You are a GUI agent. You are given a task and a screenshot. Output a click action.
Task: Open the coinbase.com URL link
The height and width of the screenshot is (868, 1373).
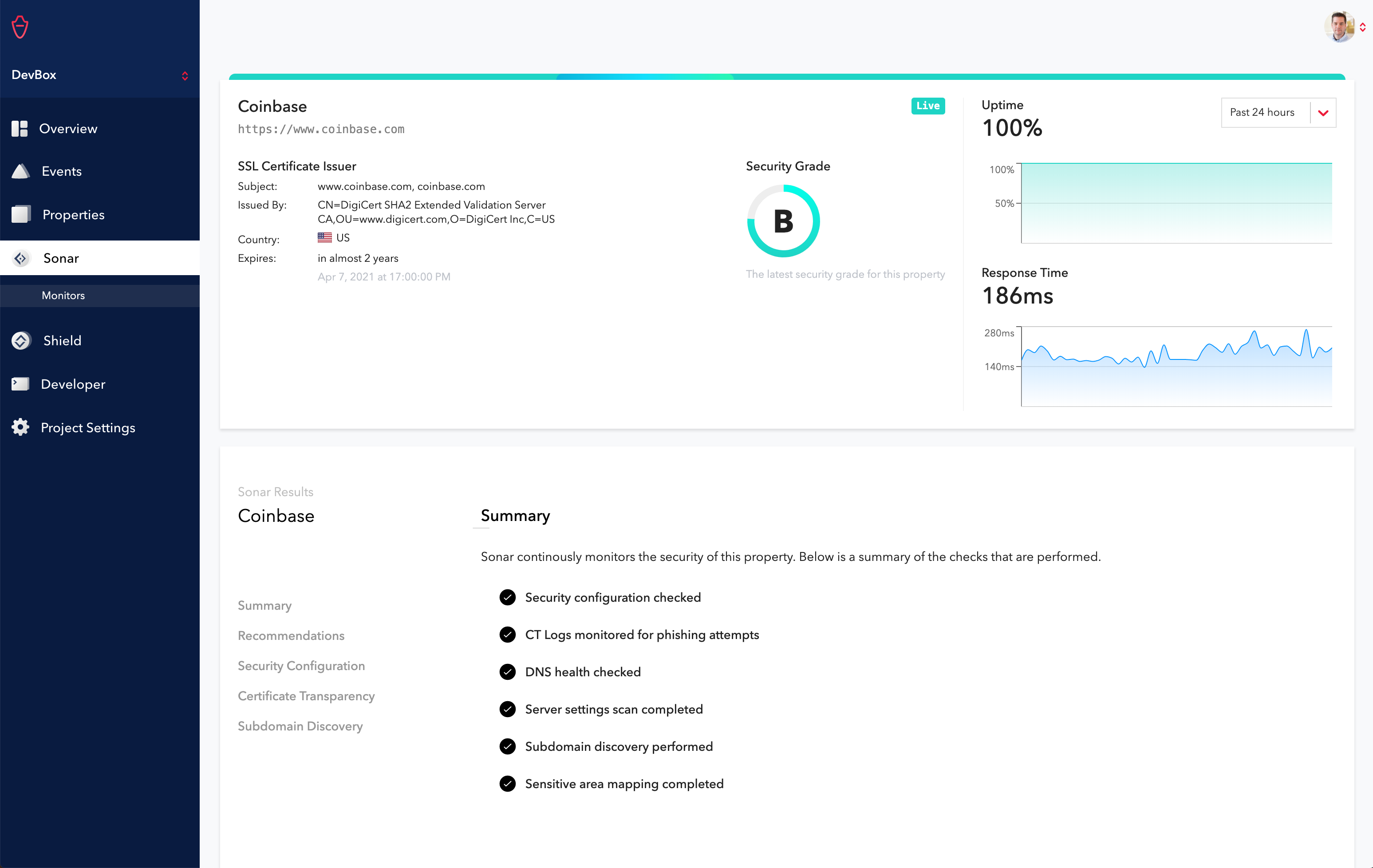321,130
